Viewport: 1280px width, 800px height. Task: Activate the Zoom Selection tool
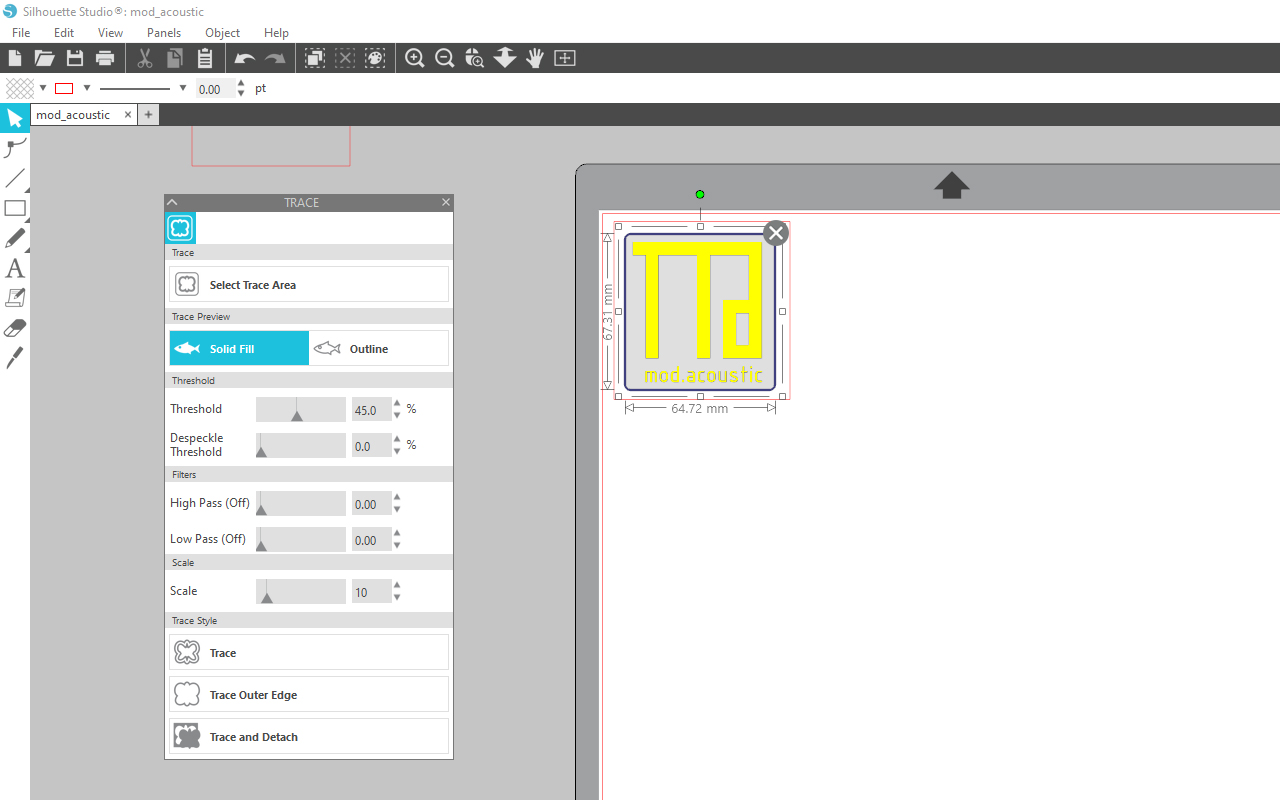point(475,58)
